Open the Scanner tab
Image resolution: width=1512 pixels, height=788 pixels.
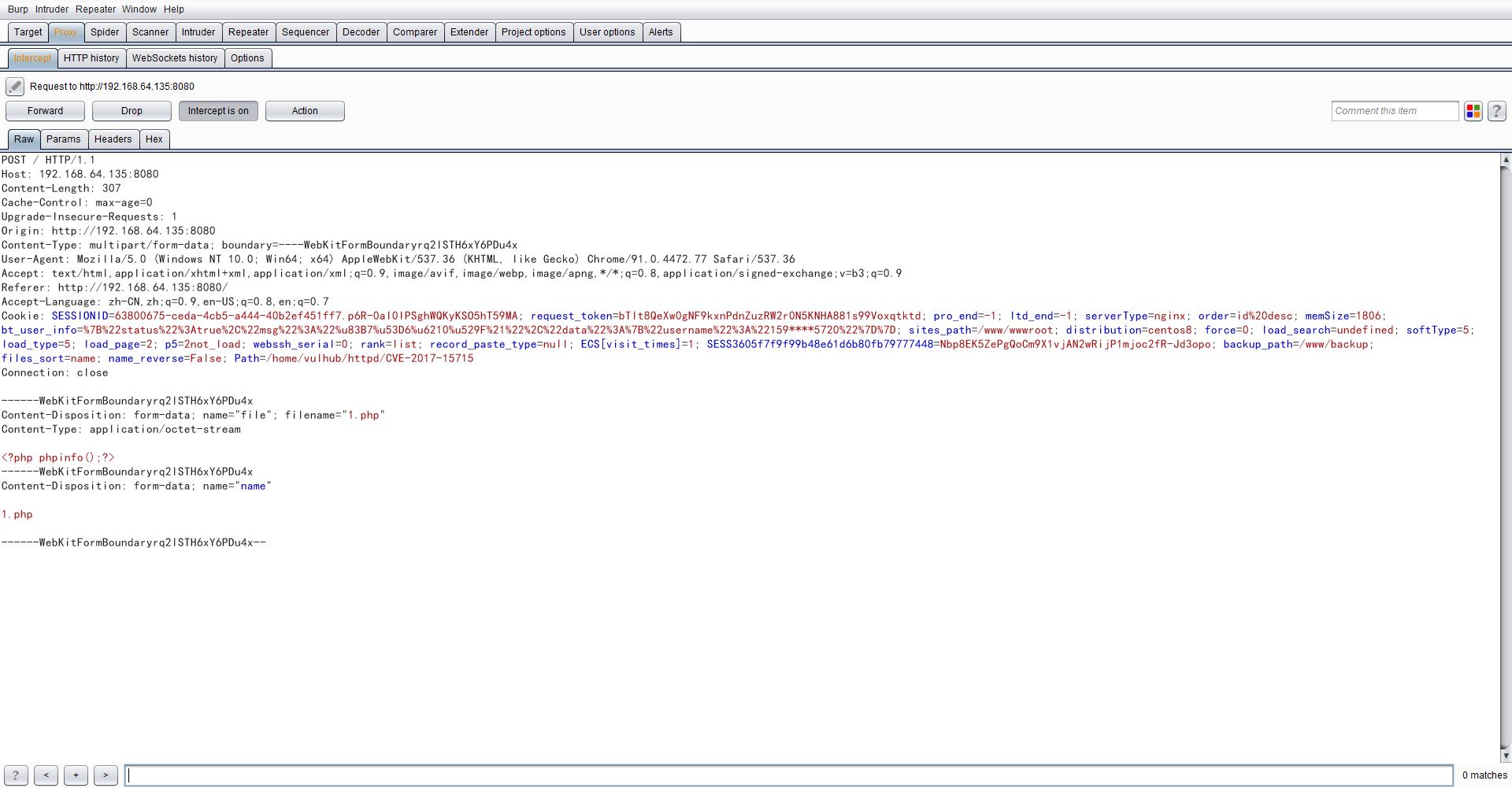pos(150,32)
